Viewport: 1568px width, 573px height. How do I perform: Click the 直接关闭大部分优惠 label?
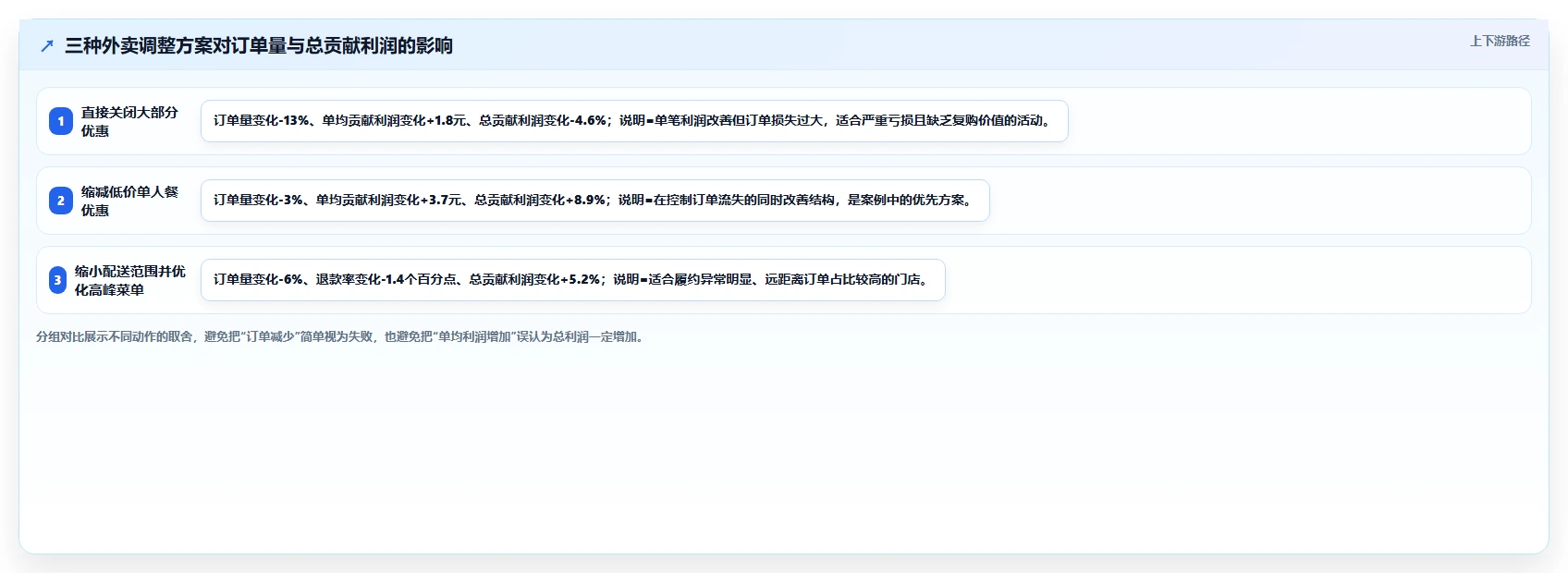129,121
